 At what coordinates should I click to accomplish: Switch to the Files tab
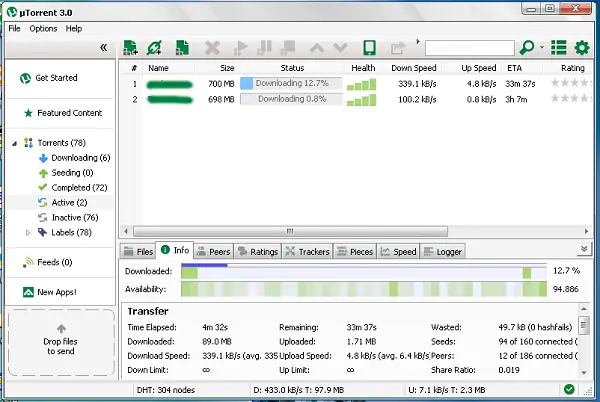[x=139, y=251]
